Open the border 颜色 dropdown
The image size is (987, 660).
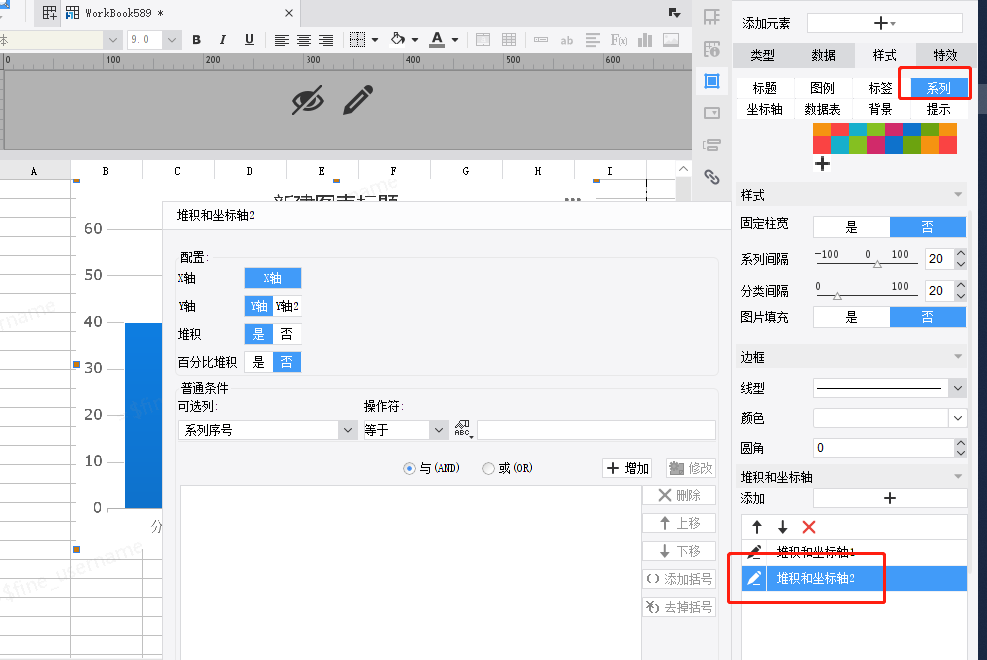point(957,418)
